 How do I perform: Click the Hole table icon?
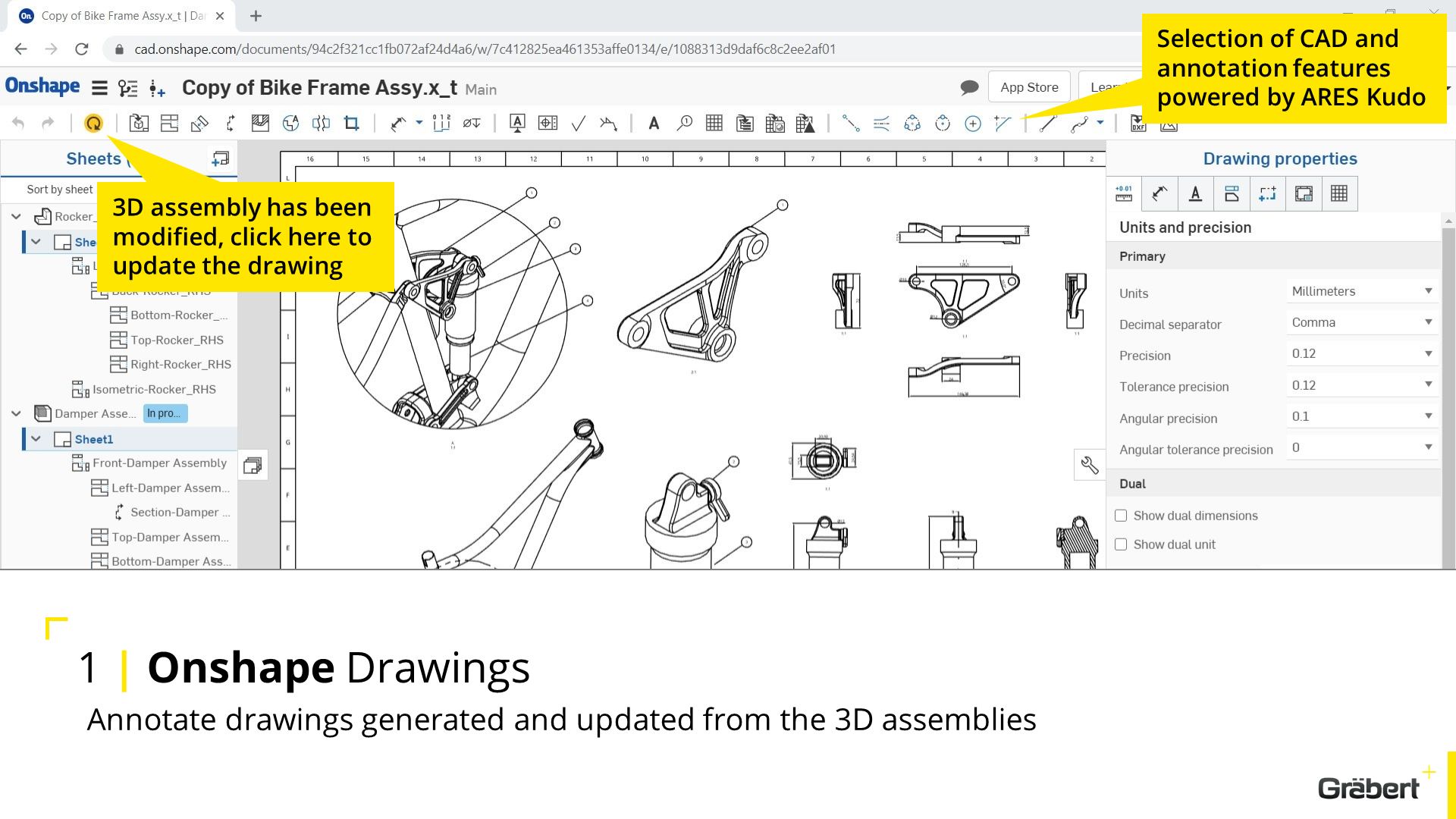(x=775, y=123)
